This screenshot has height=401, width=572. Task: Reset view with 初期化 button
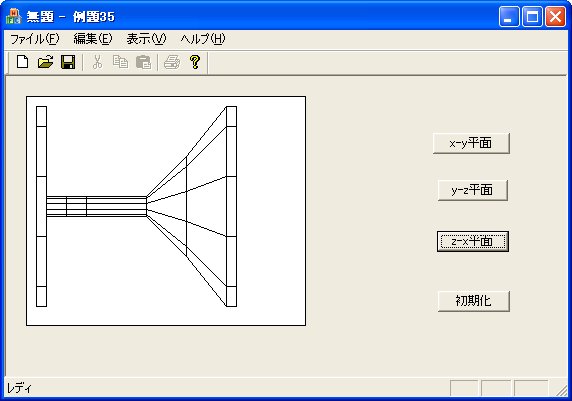click(474, 301)
